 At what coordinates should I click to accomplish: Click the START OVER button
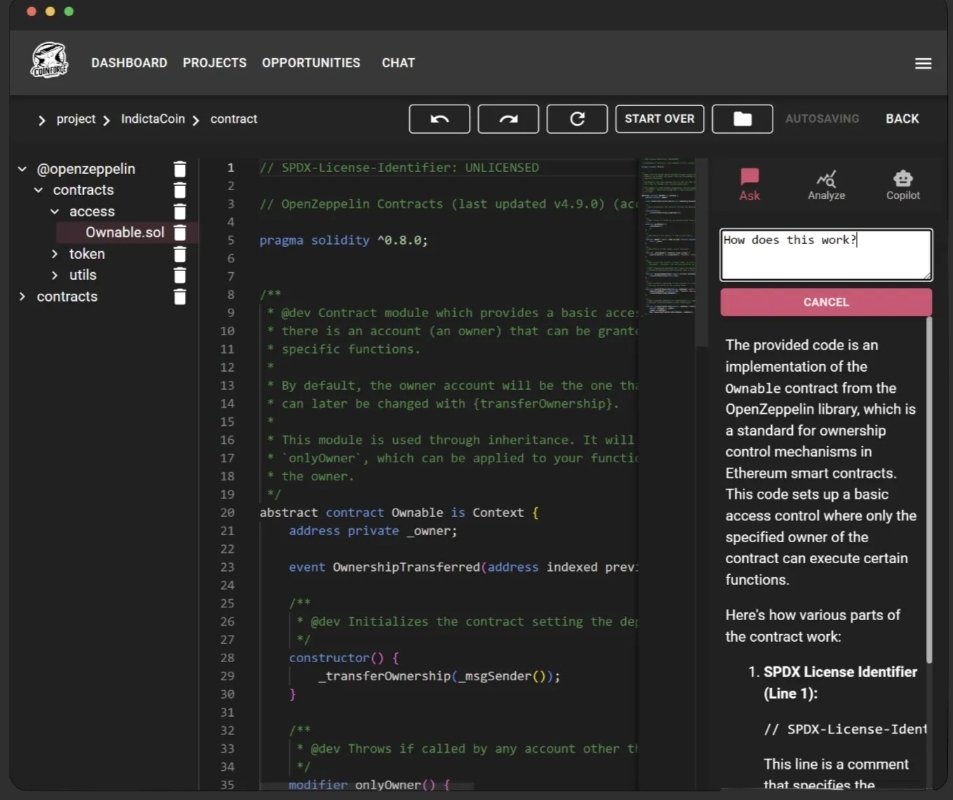[x=659, y=119]
